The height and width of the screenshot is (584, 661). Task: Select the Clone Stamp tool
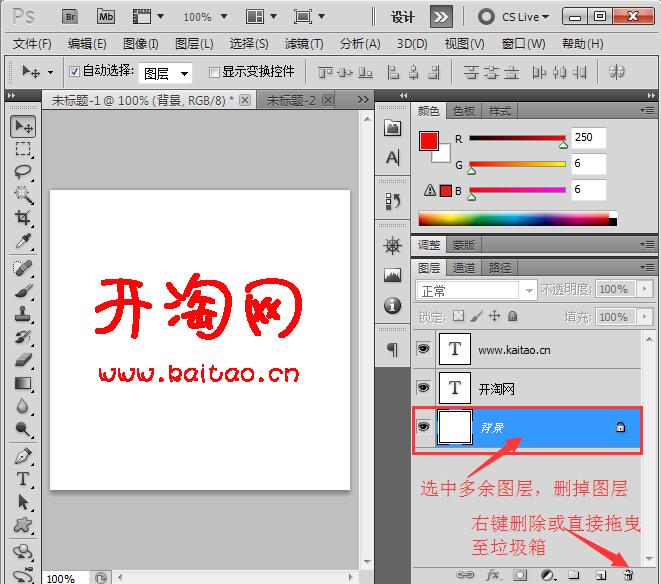[23, 313]
